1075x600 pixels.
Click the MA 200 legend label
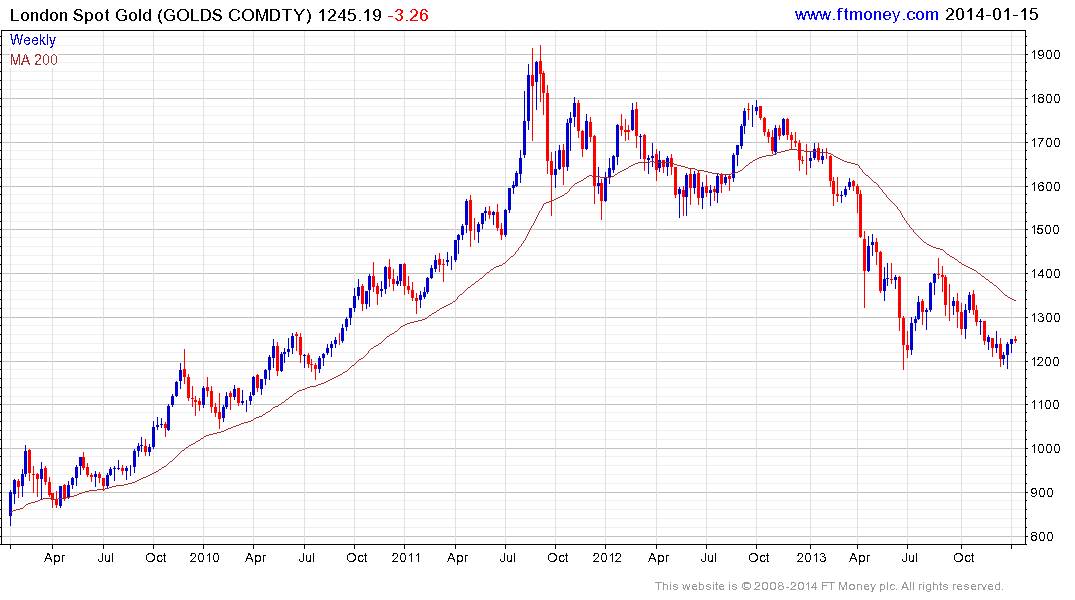34,60
